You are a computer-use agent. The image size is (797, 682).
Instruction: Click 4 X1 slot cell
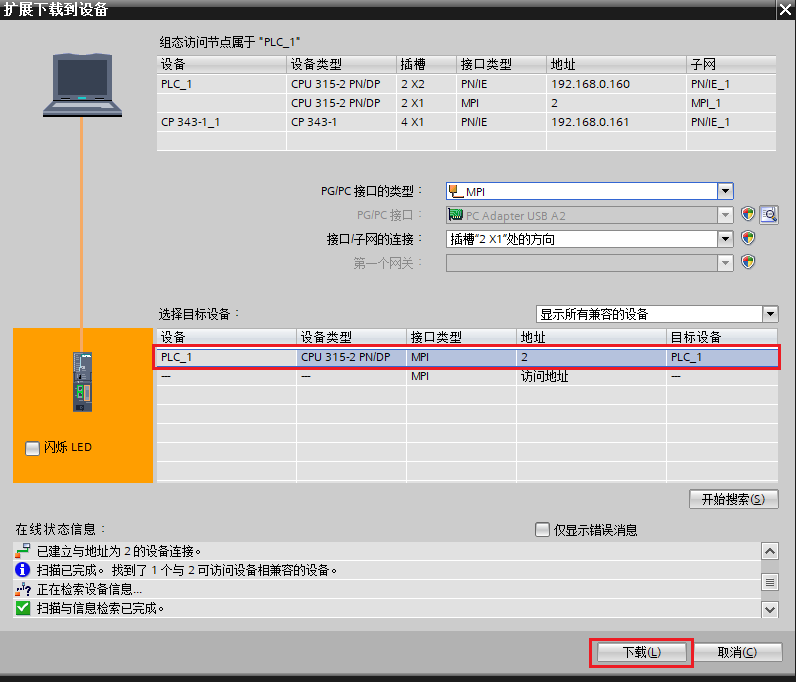[426, 122]
